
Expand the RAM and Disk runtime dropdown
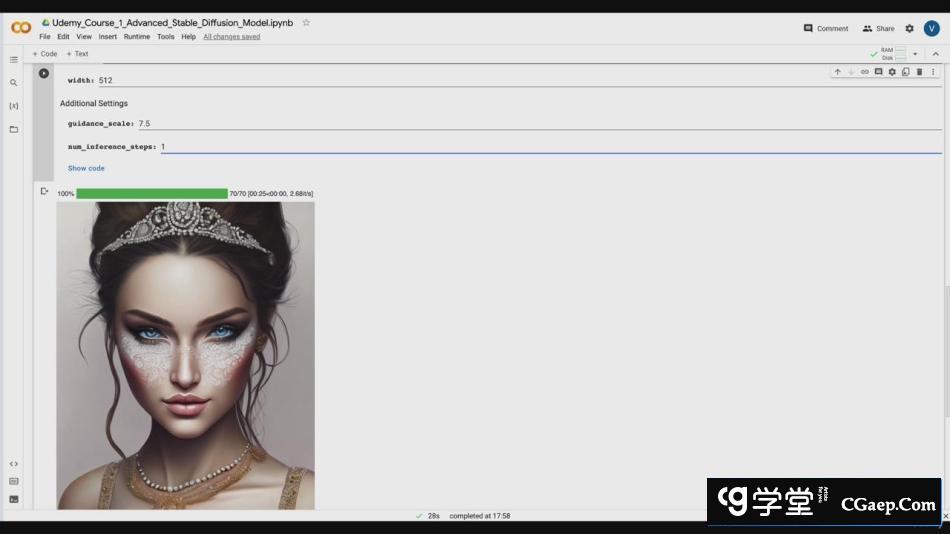click(914, 54)
